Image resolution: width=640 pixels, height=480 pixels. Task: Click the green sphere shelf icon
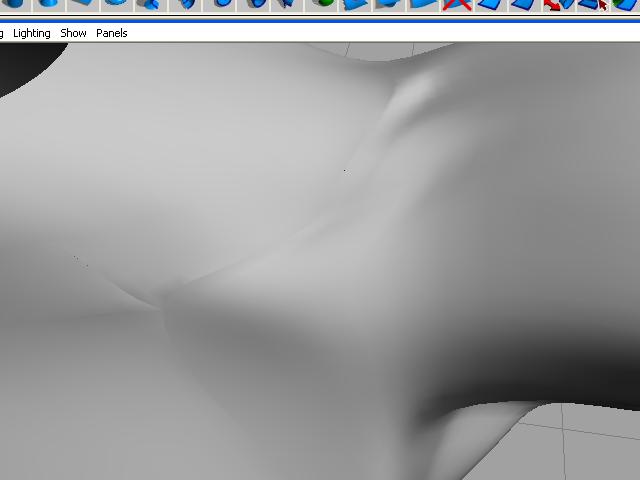tap(323, 4)
